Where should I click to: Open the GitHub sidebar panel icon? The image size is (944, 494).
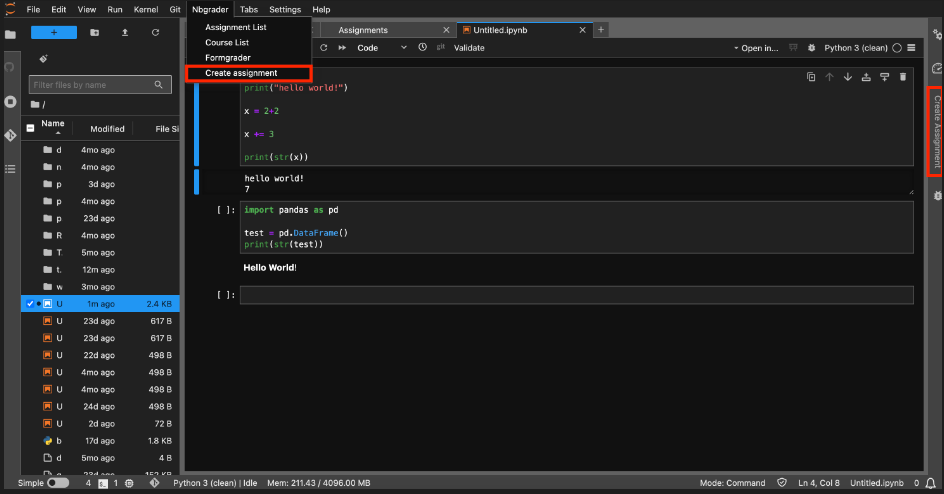pyautogui.click(x=10, y=67)
